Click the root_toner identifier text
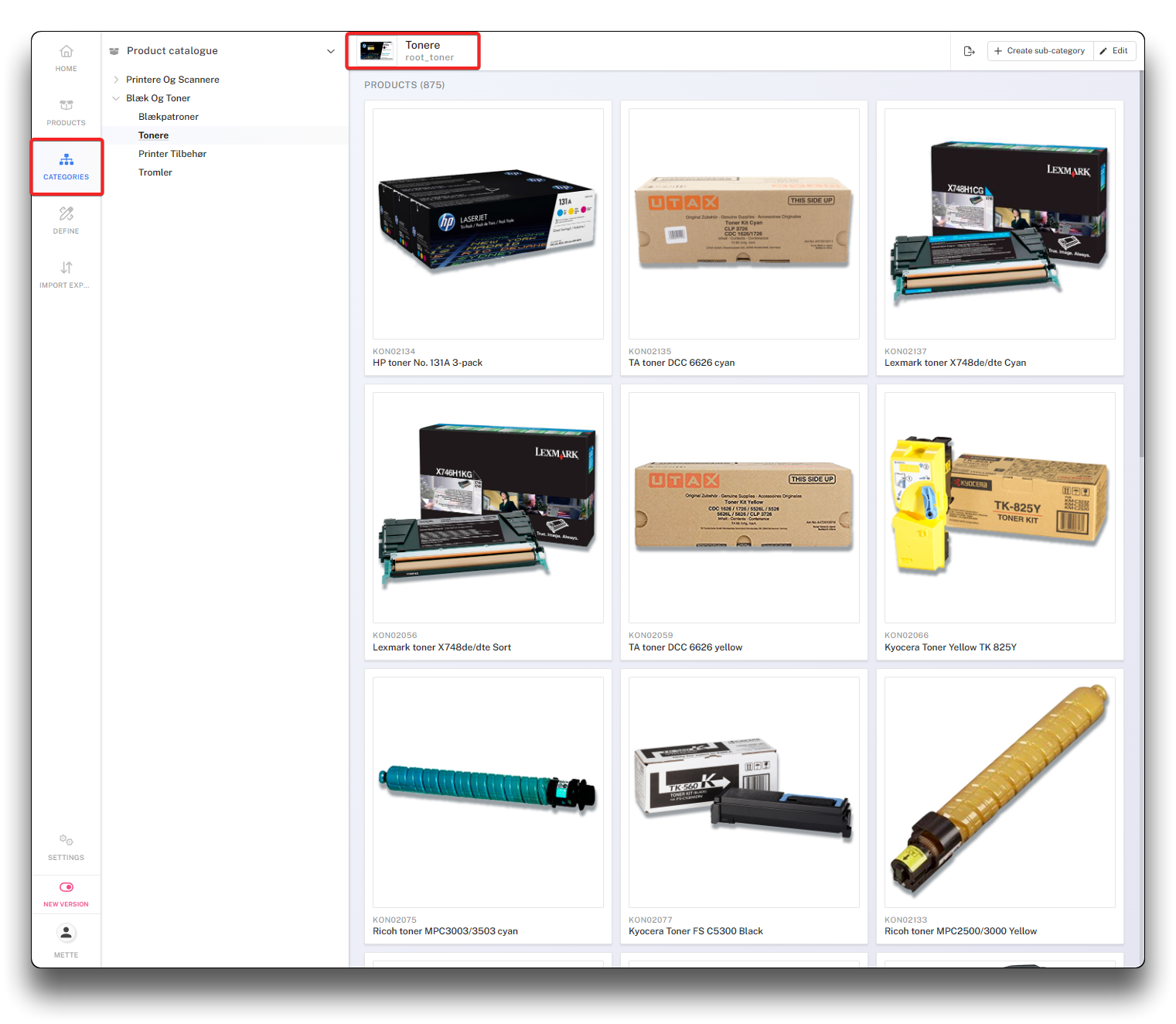Viewport: 1176px width, 1024px height. pyautogui.click(x=430, y=58)
